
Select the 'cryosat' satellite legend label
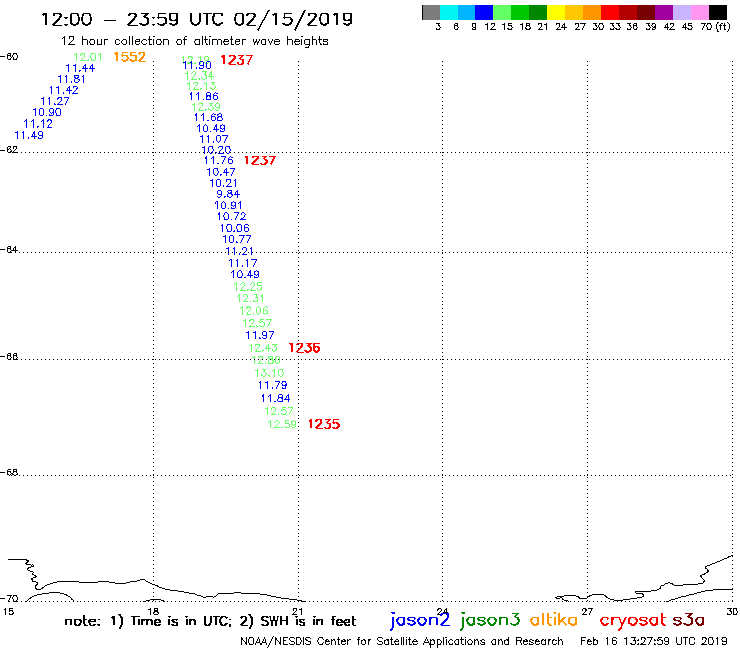[633, 620]
